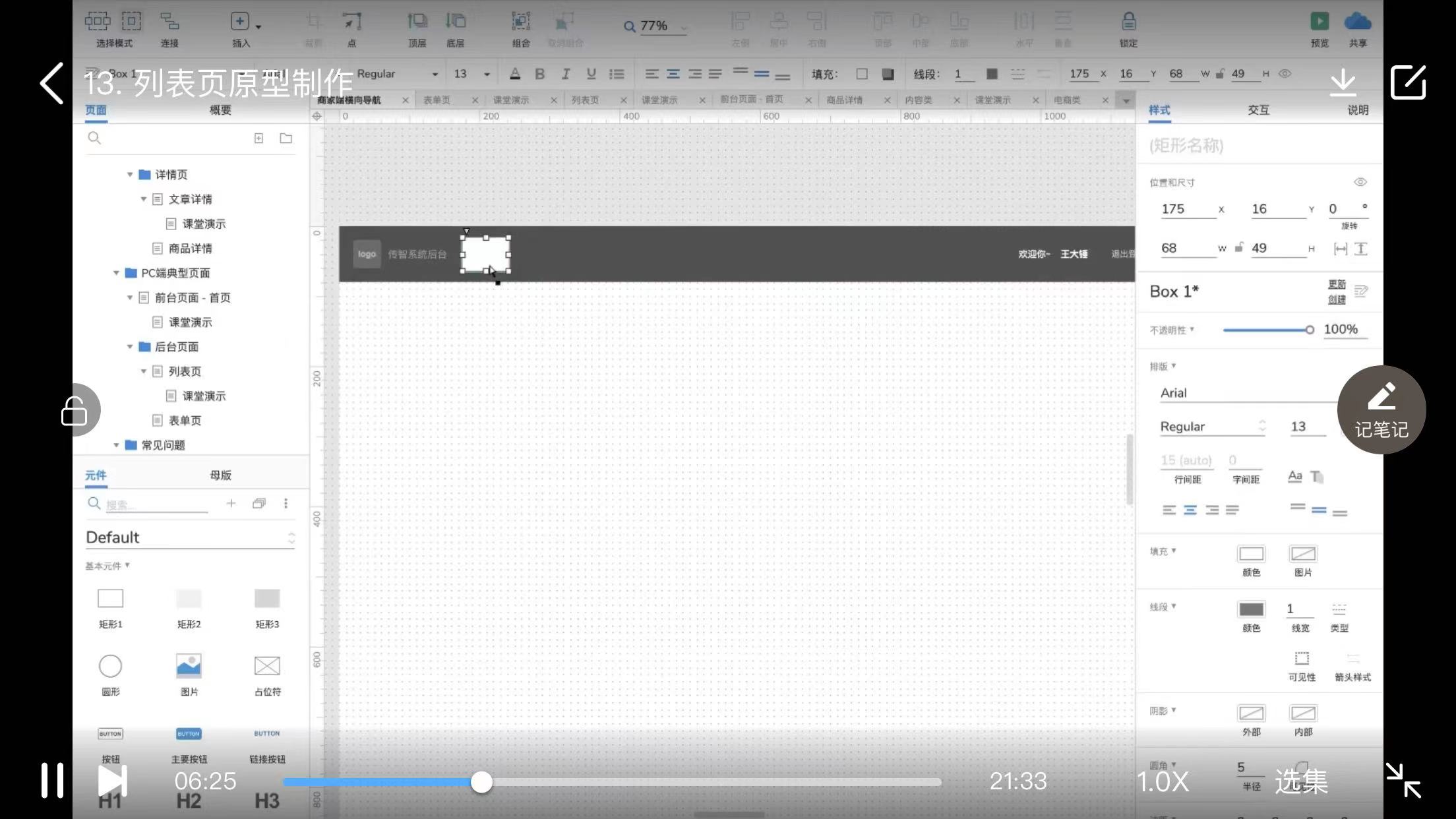
Task: Select the 表单页 page item
Action: pyautogui.click(x=185, y=421)
